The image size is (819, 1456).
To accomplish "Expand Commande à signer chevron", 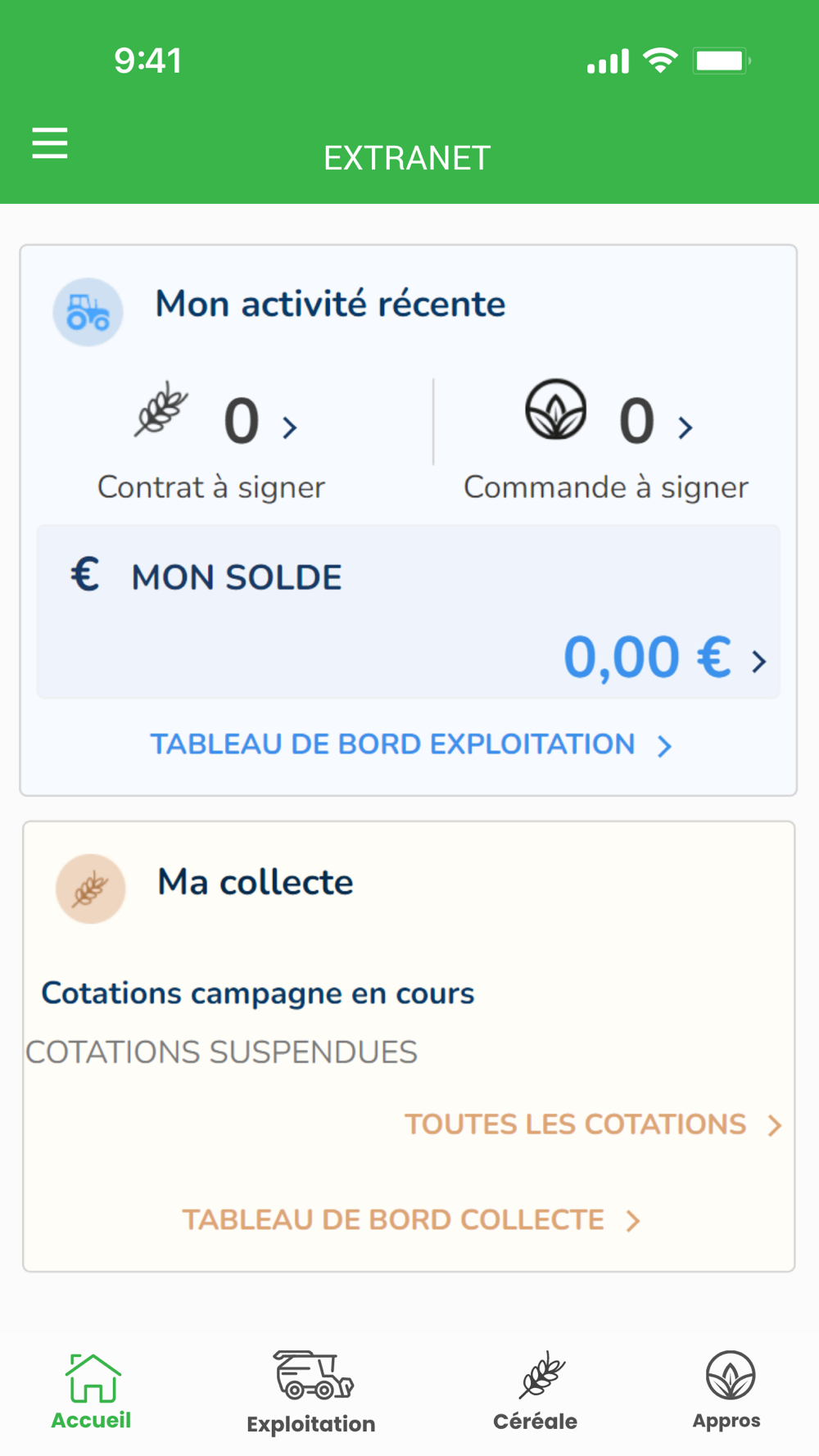I will [x=686, y=427].
